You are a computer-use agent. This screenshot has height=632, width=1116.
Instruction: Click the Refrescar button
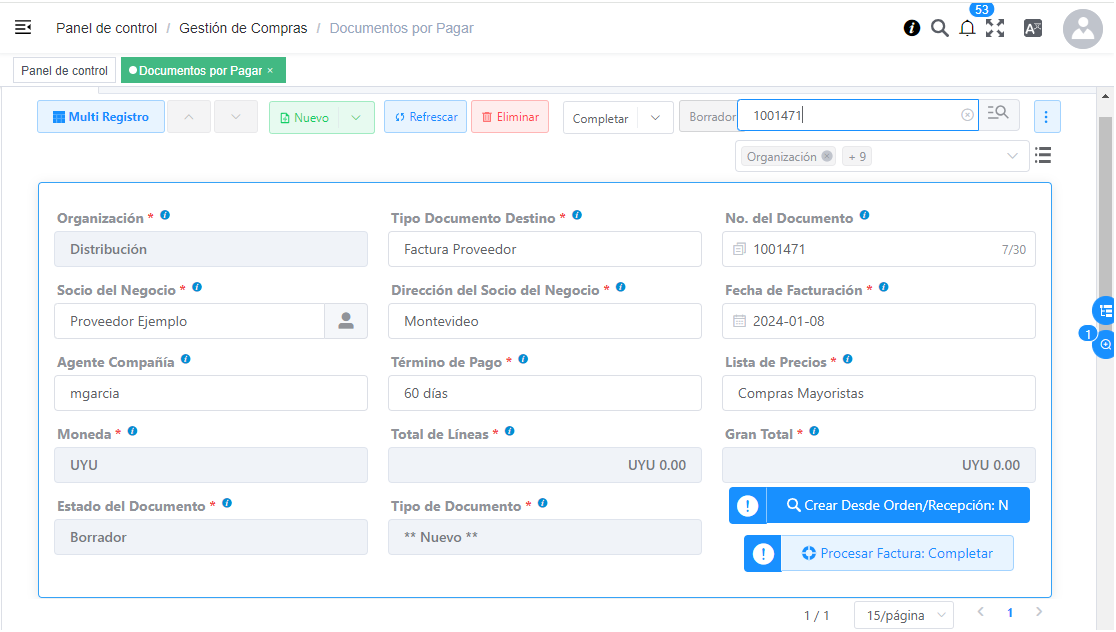[426, 117]
